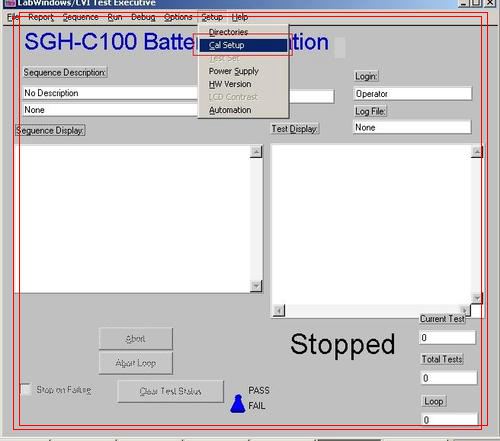Open the Debug menu
Image resolution: width=500 pixels, height=441 pixels.
coord(143,17)
